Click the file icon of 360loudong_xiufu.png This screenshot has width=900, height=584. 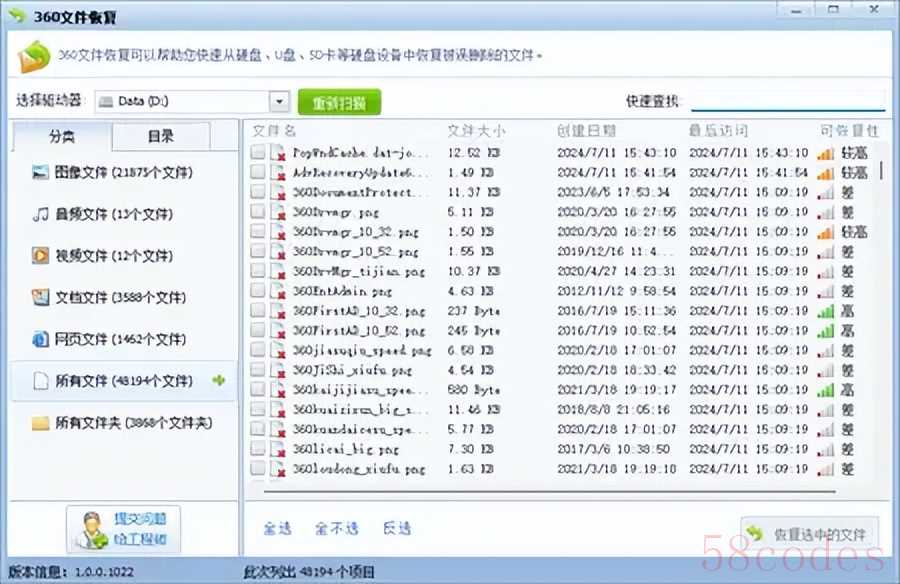278,469
